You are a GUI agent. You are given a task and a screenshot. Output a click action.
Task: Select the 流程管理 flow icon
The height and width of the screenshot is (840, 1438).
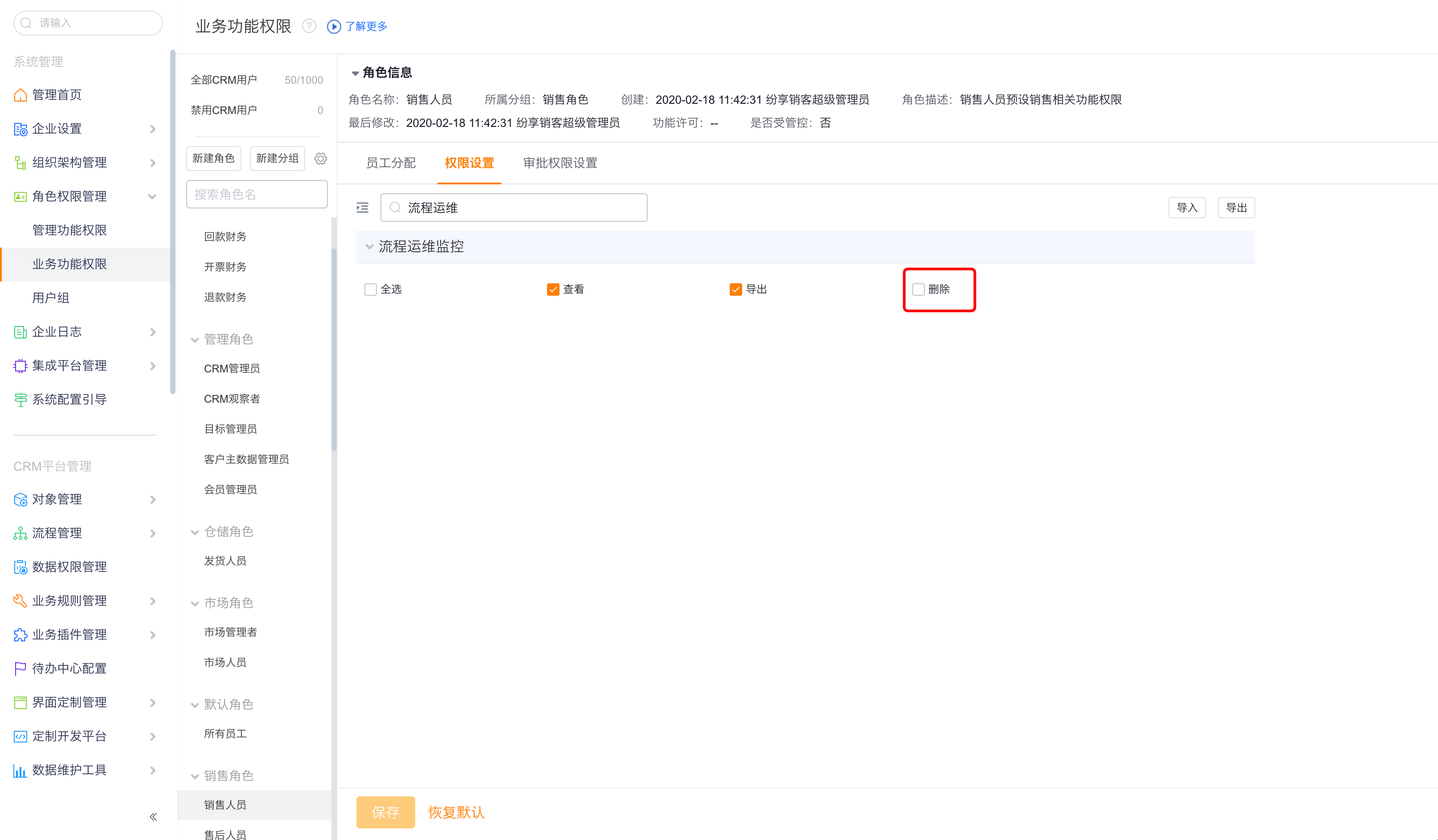[20, 533]
